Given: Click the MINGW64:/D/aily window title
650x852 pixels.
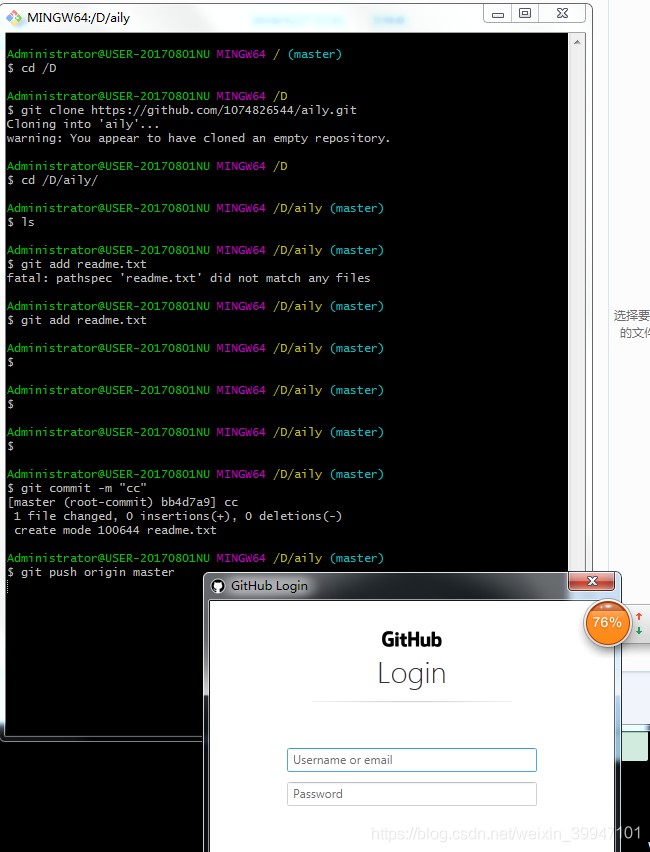Looking at the screenshot, I should 79,18.
